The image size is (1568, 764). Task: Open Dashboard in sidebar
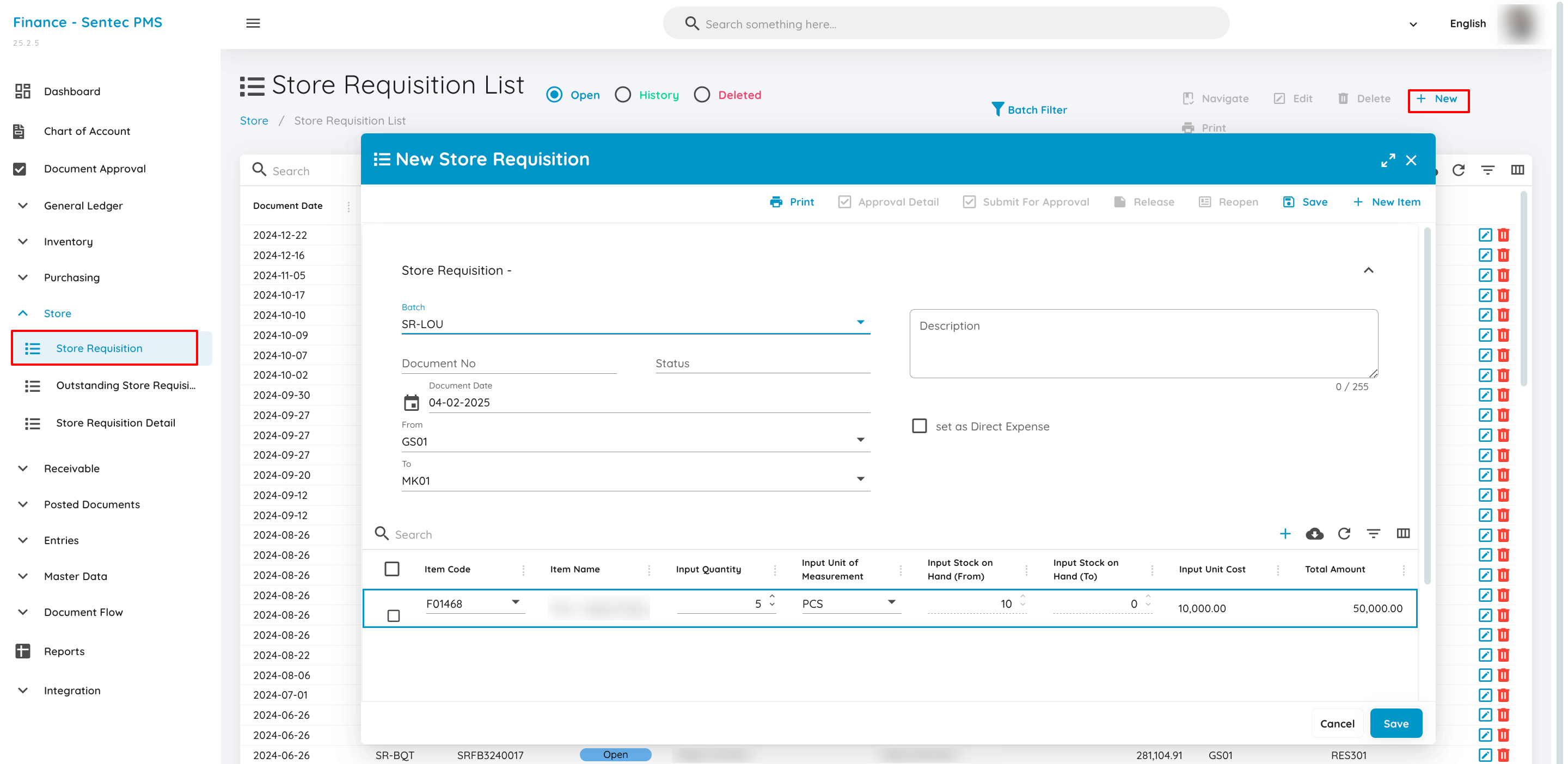[71, 91]
